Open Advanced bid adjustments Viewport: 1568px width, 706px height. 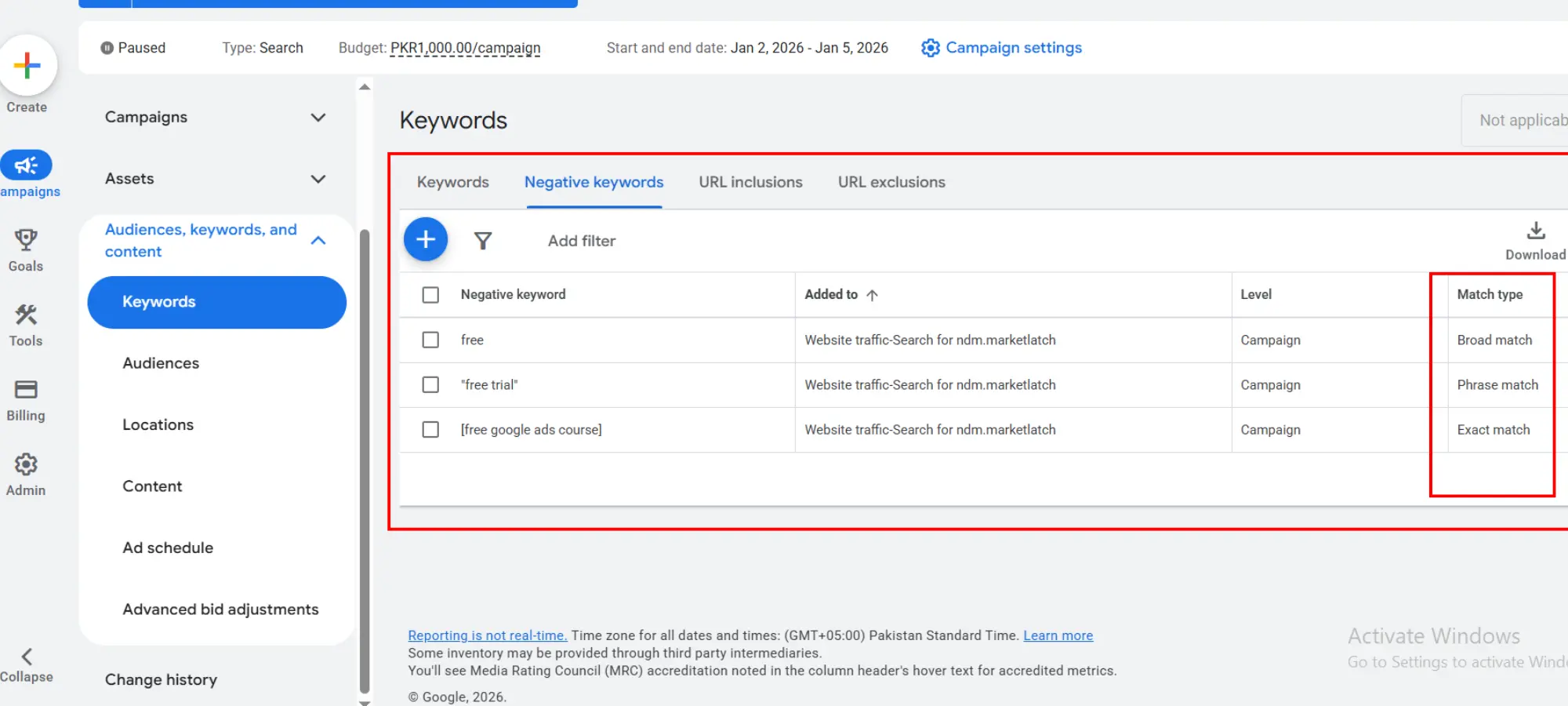pos(220,610)
